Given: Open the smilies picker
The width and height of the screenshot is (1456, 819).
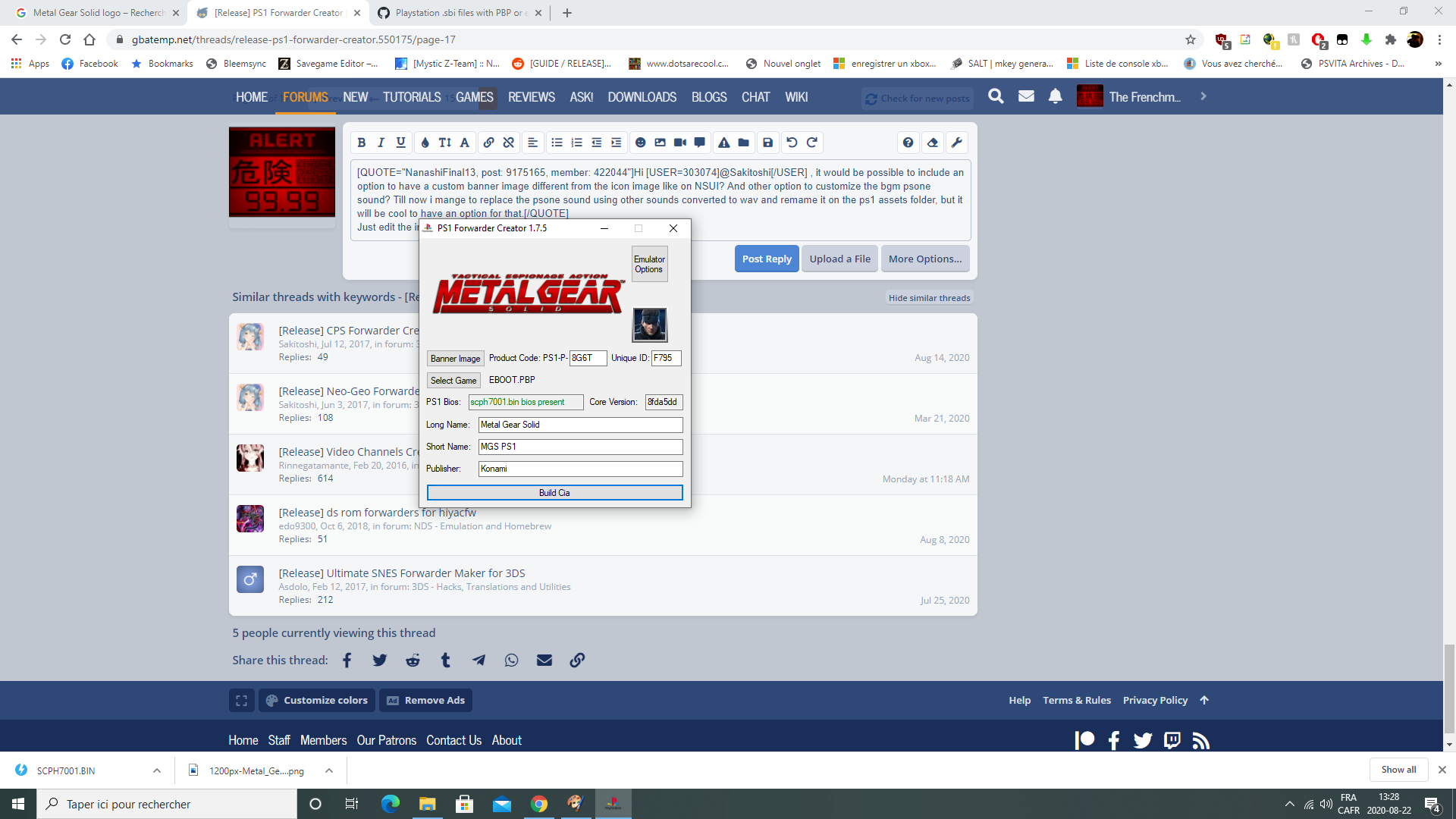Looking at the screenshot, I should point(641,143).
